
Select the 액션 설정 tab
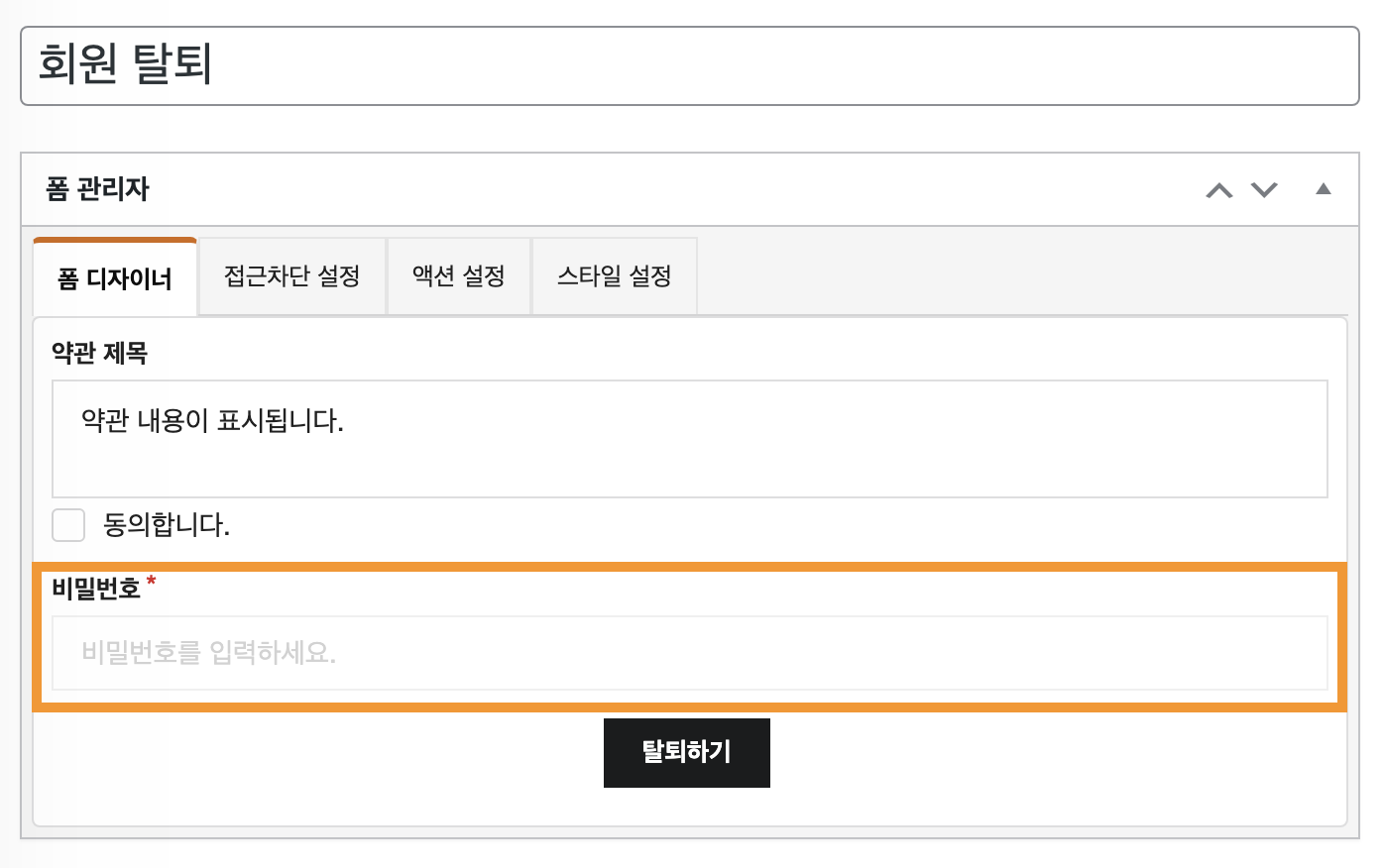pos(458,276)
